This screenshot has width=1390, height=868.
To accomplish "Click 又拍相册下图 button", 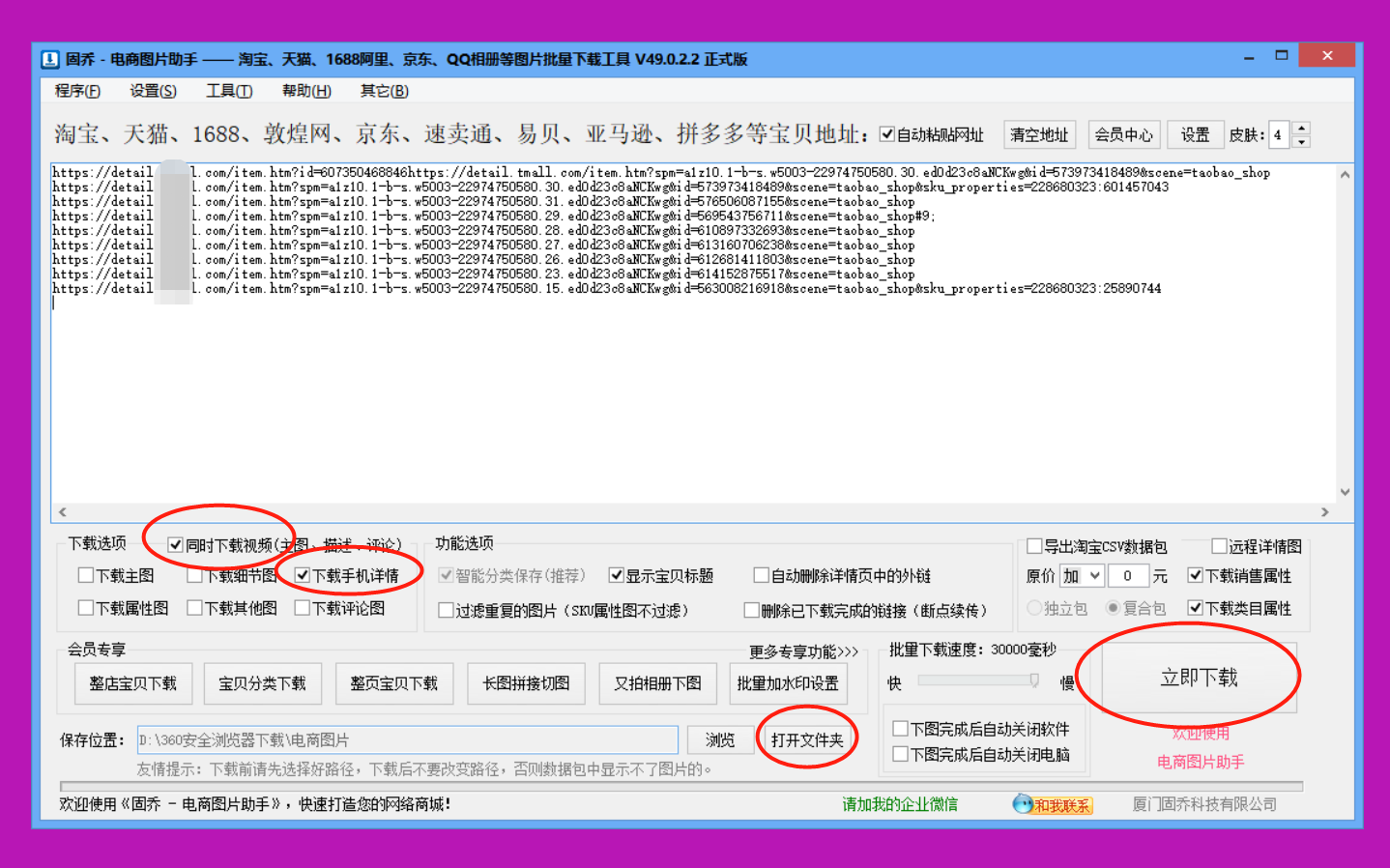I will tap(657, 683).
